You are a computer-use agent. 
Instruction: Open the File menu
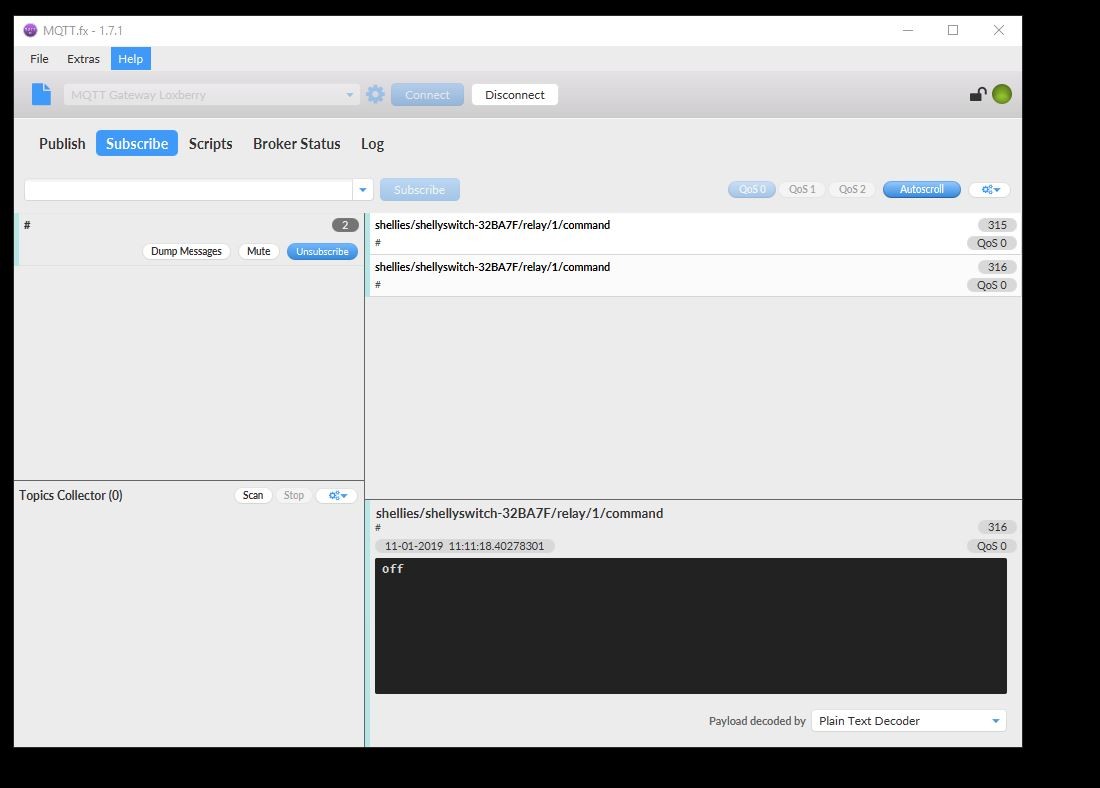(x=39, y=59)
